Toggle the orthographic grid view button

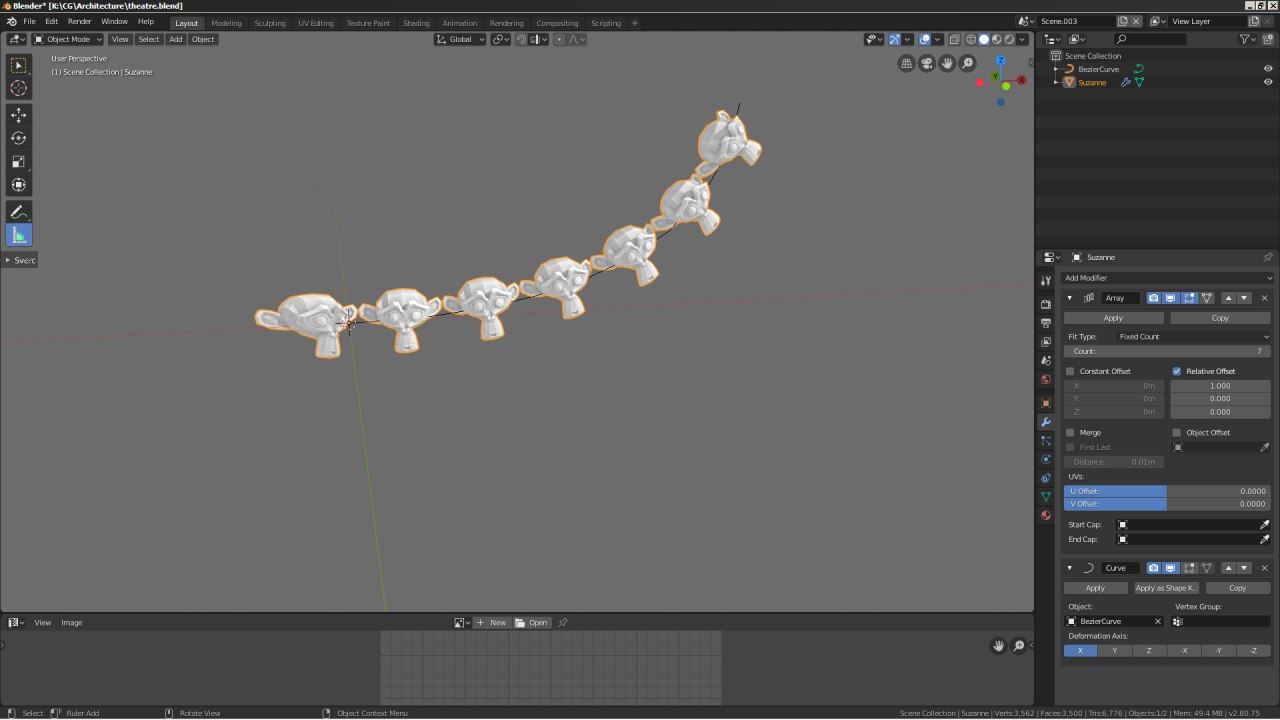coord(907,63)
